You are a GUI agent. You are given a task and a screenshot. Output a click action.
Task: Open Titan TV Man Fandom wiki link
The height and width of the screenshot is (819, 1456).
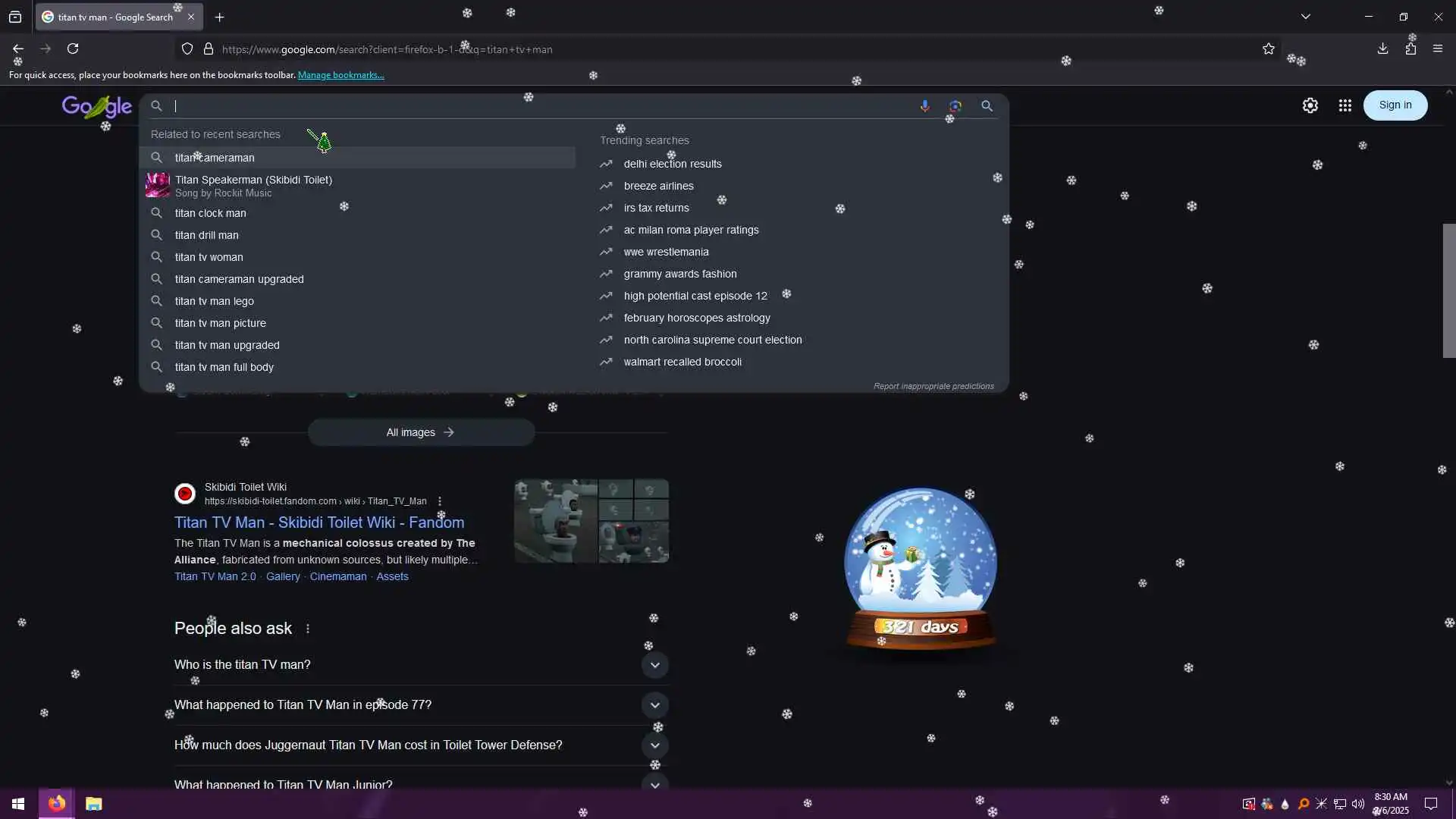(x=318, y=522)
